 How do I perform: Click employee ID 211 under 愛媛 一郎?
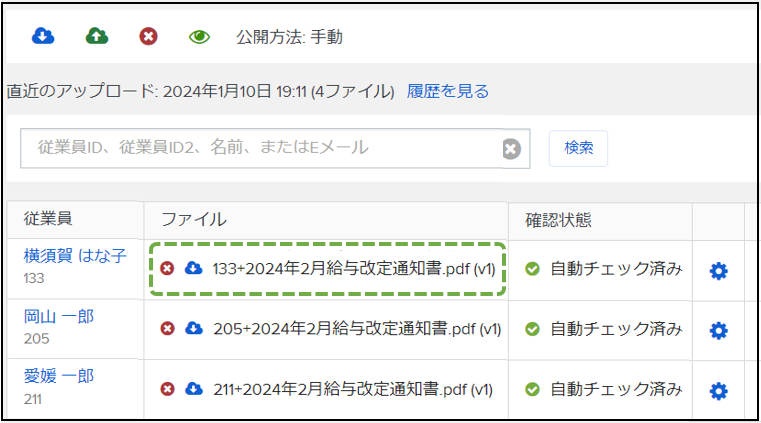33,399
